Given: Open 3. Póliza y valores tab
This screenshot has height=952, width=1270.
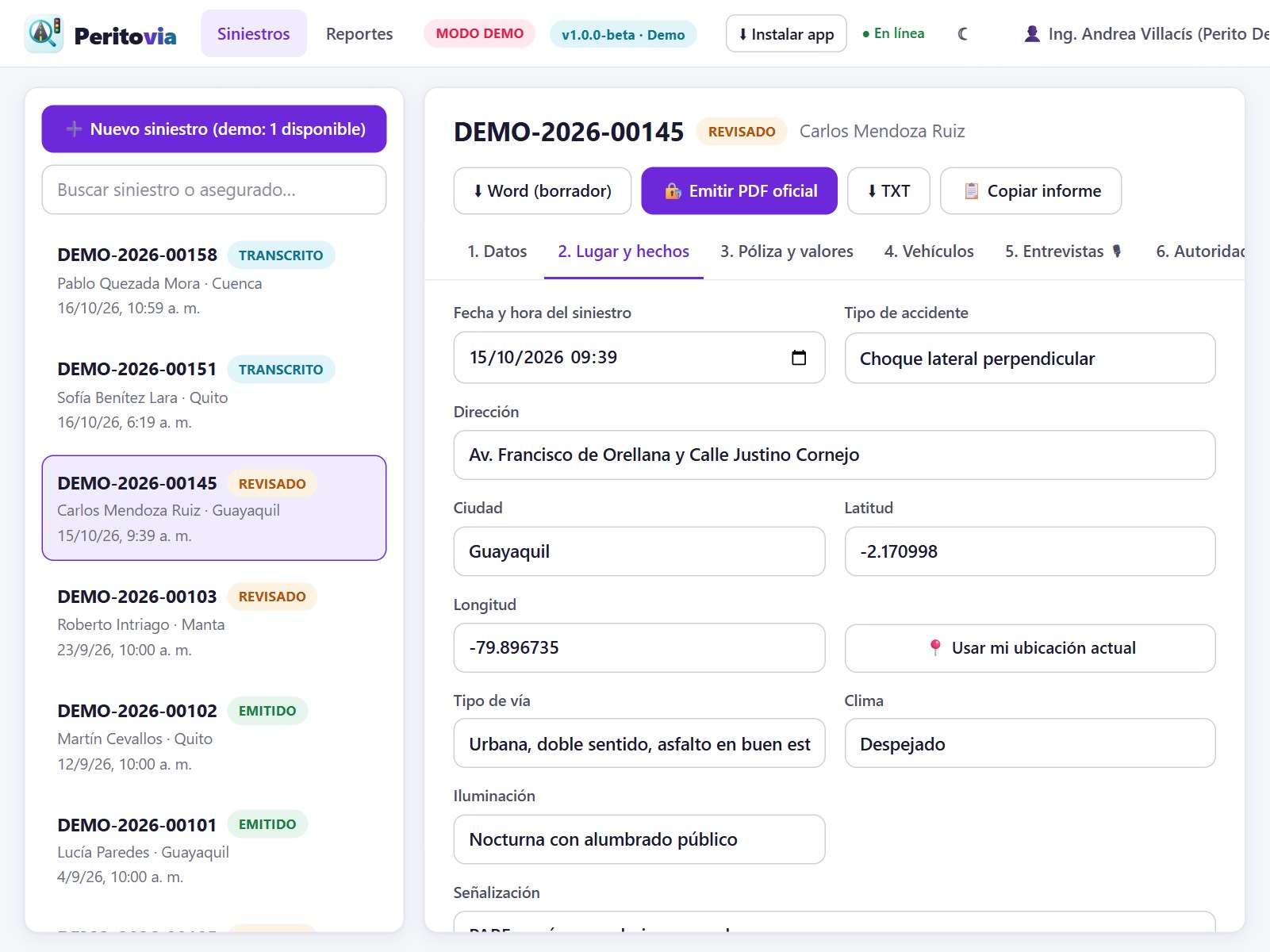Looking at the screenshot, I should [x=787, y=251].
